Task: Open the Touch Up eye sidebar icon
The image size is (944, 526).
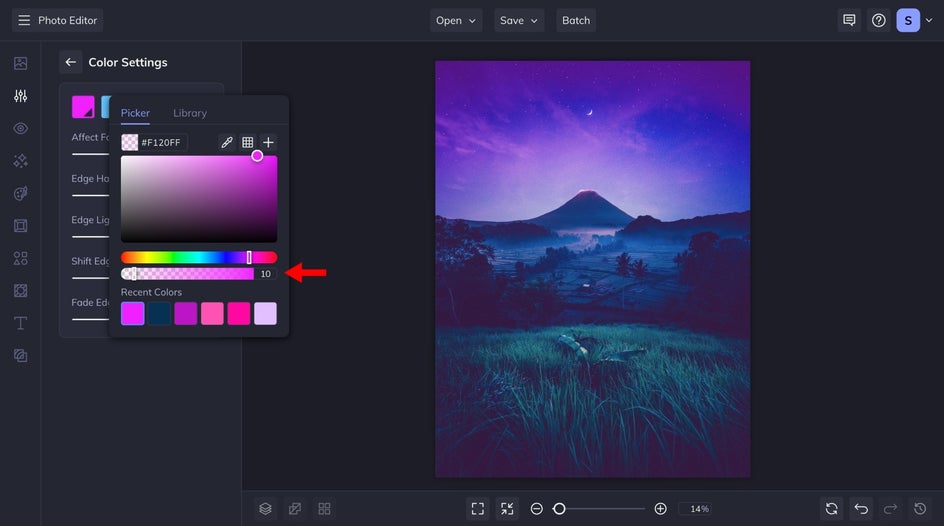Action: pyautogui.click(x=20, y=128)
